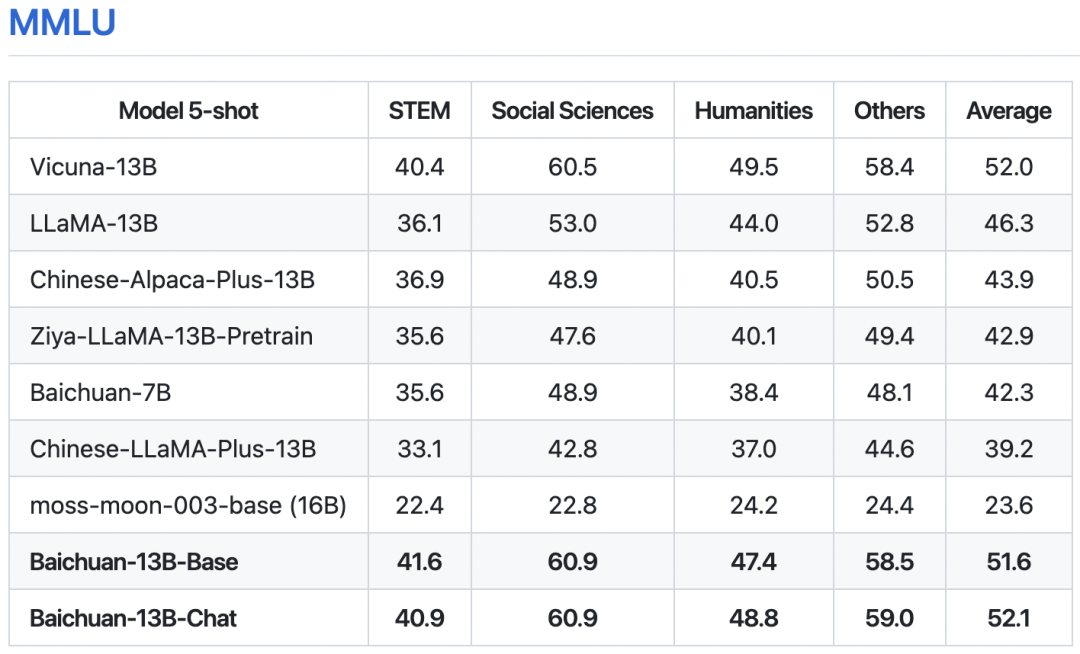Click the LLaMA-13B model name cell
The height and width of the screenshot is (654, 1080).
click(94, 223)
